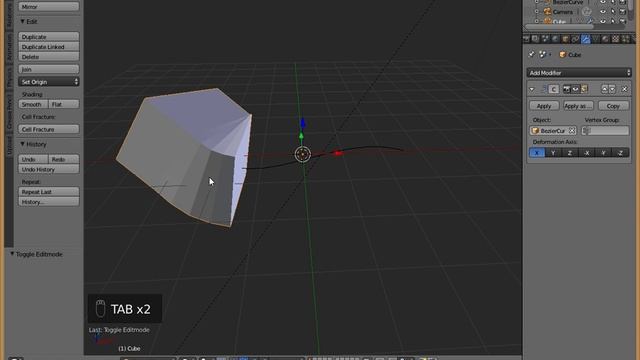
Task: Open the Modifiers wrench tab icon
Action: coord(585,39)
